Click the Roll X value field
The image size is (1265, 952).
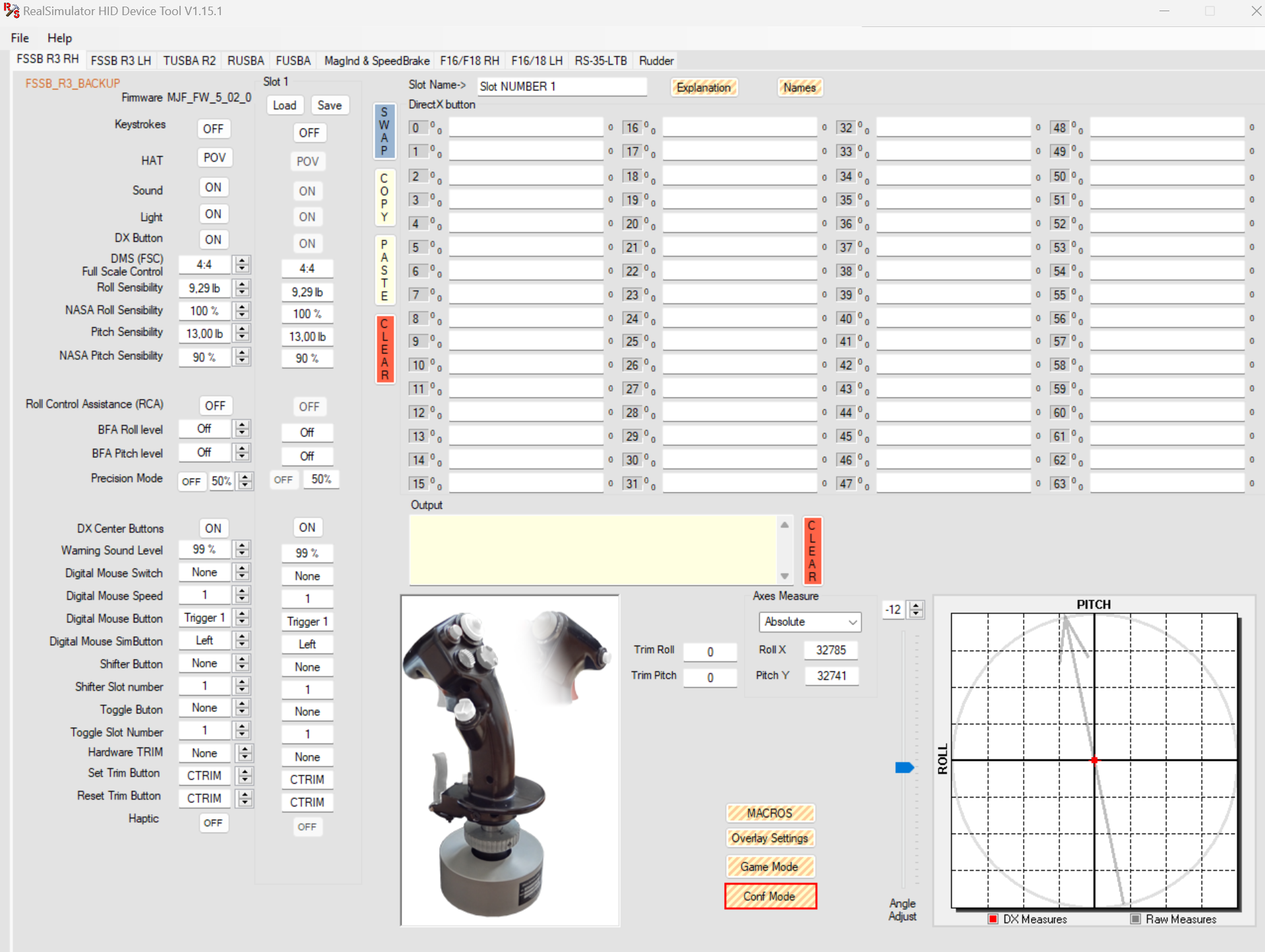tap(831, 649)
